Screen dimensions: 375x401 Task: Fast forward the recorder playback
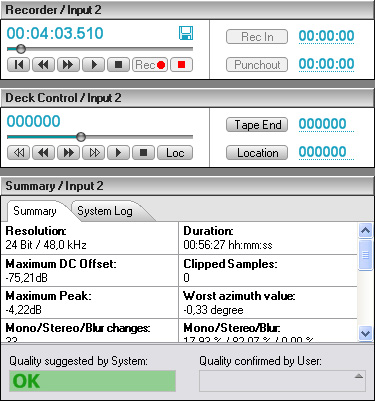coord(68,65)
